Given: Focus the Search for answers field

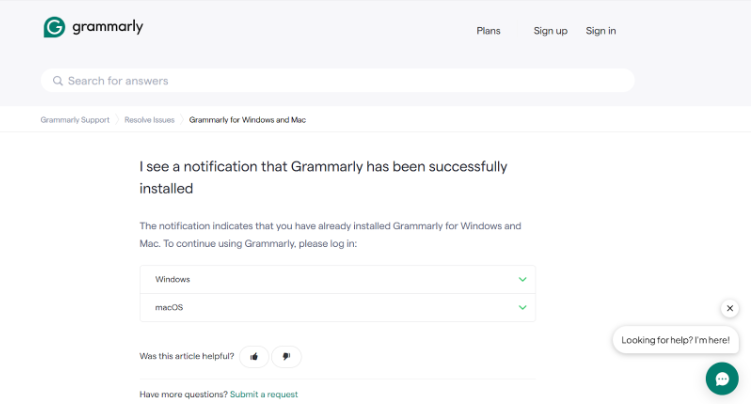Looking at the screenshot, I should coord(338,81).
